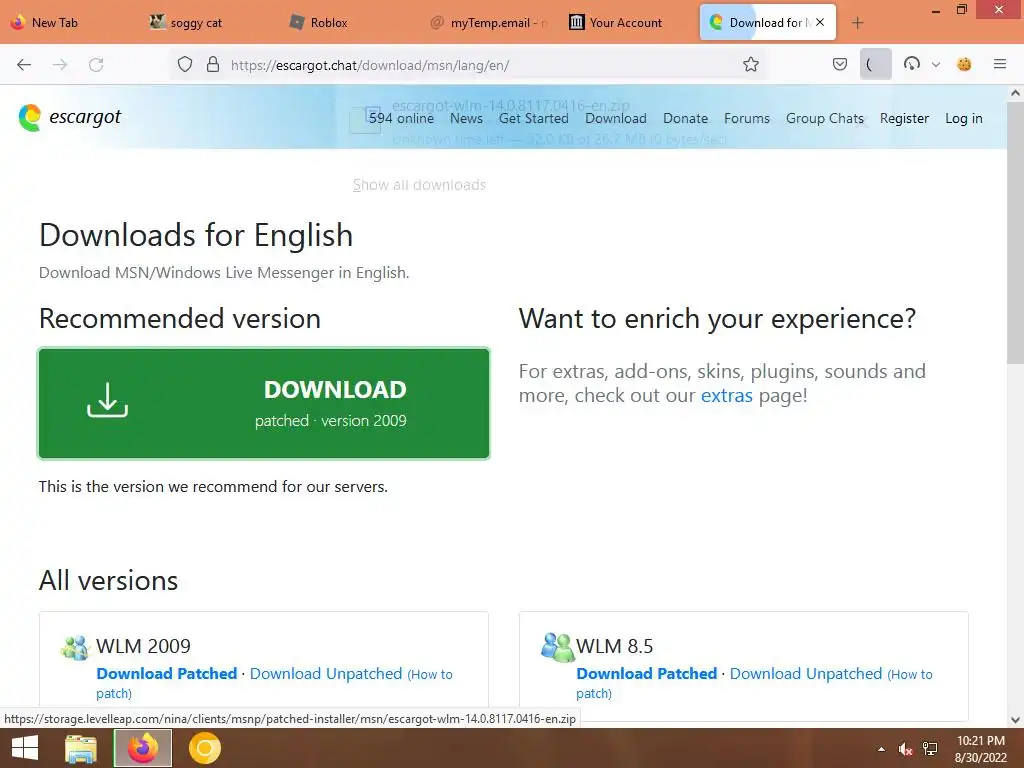
Task: View site security via the padlock icon
Action: point(213,65)
